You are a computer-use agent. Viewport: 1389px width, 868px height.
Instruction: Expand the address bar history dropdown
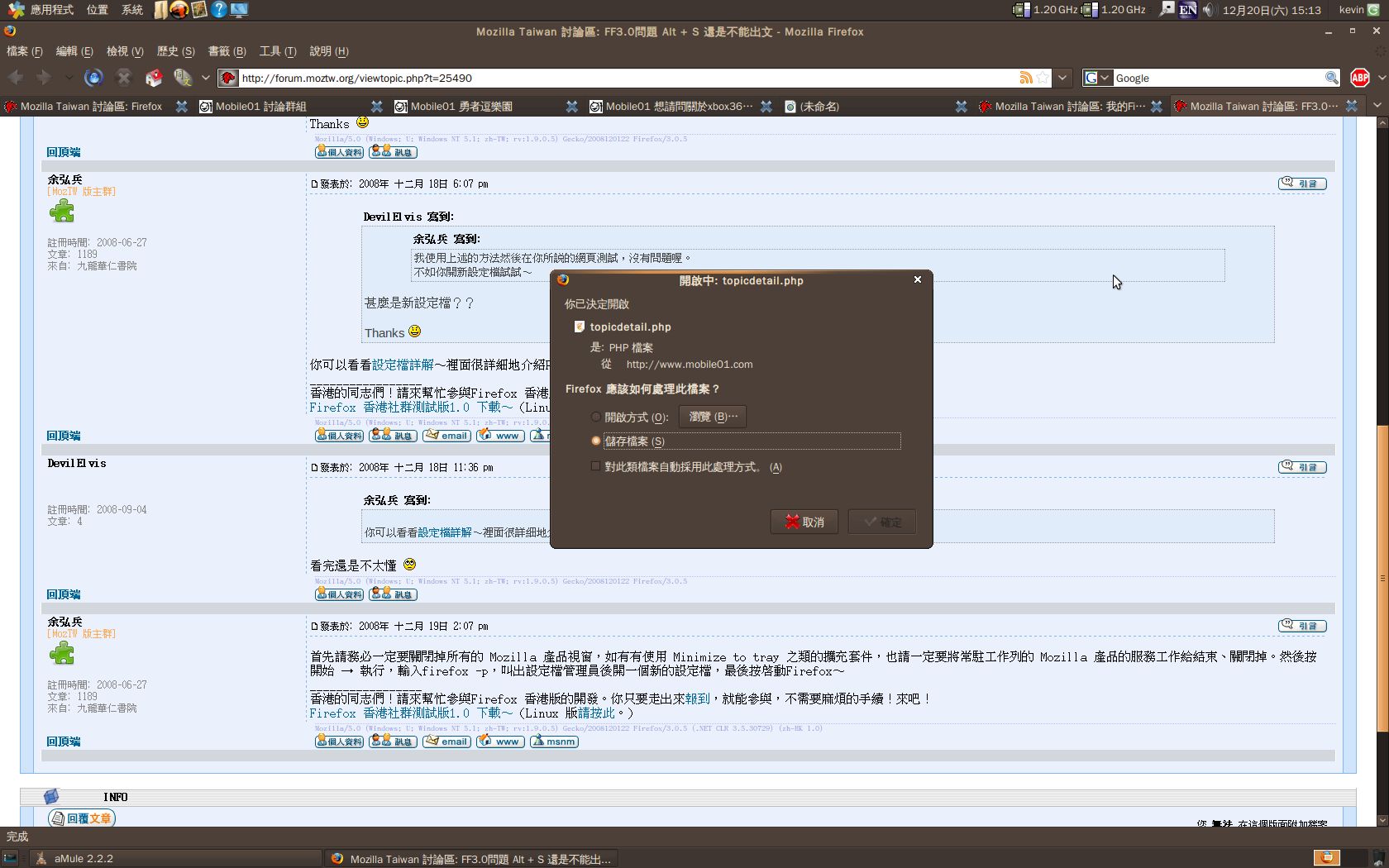[x=1063, y=78]
